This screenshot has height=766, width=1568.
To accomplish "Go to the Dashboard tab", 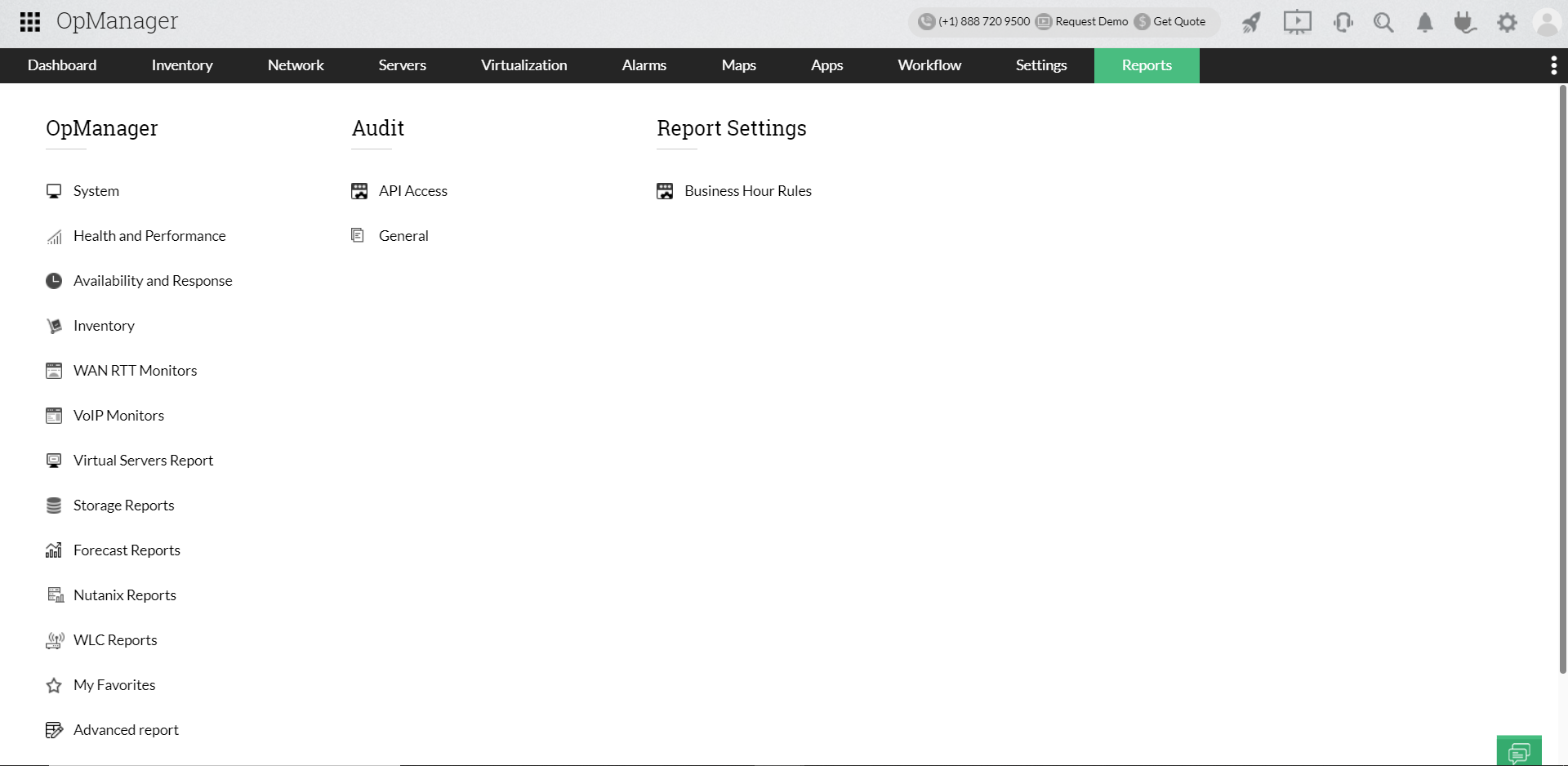I will pyautogui.click(x=62, y=65).
